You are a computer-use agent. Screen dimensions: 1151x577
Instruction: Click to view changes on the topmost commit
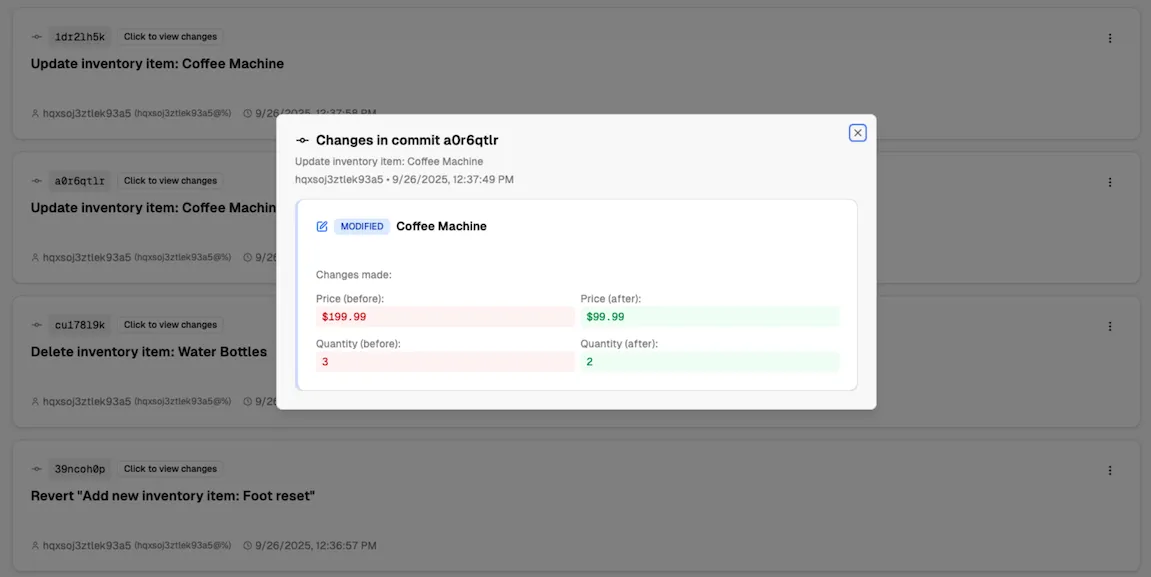170,36
